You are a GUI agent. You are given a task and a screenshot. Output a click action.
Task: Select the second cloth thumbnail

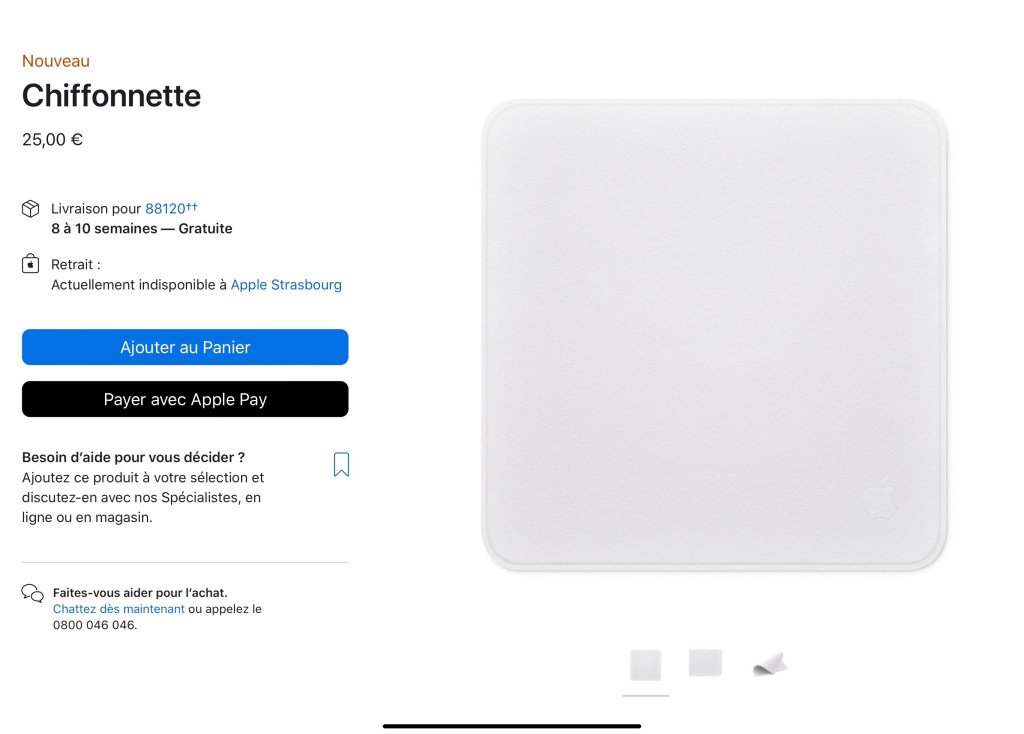tap(705, 663)
